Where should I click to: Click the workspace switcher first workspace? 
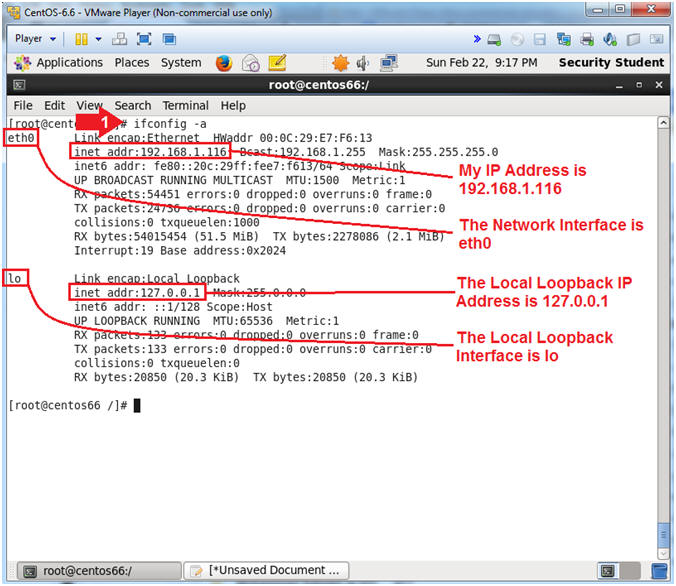coord(608,571)
